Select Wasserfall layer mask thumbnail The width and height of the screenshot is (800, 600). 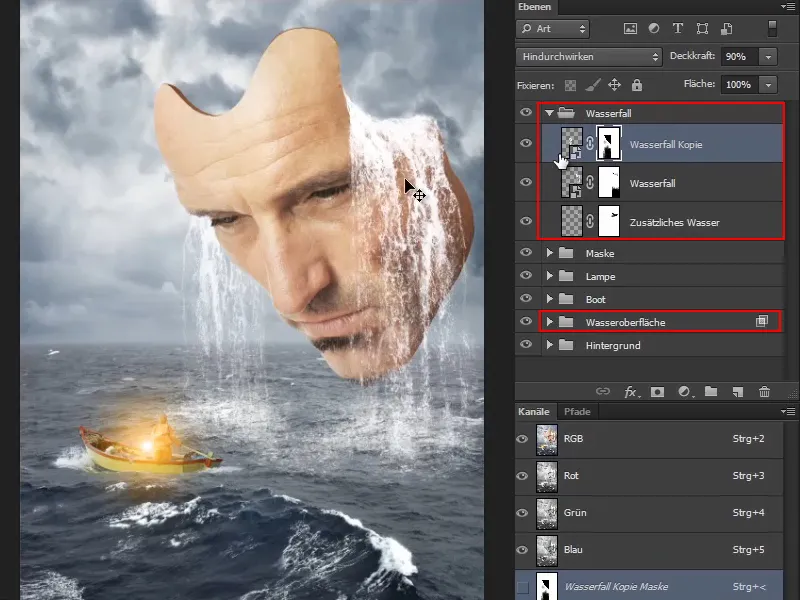click(x=609, y=182)
